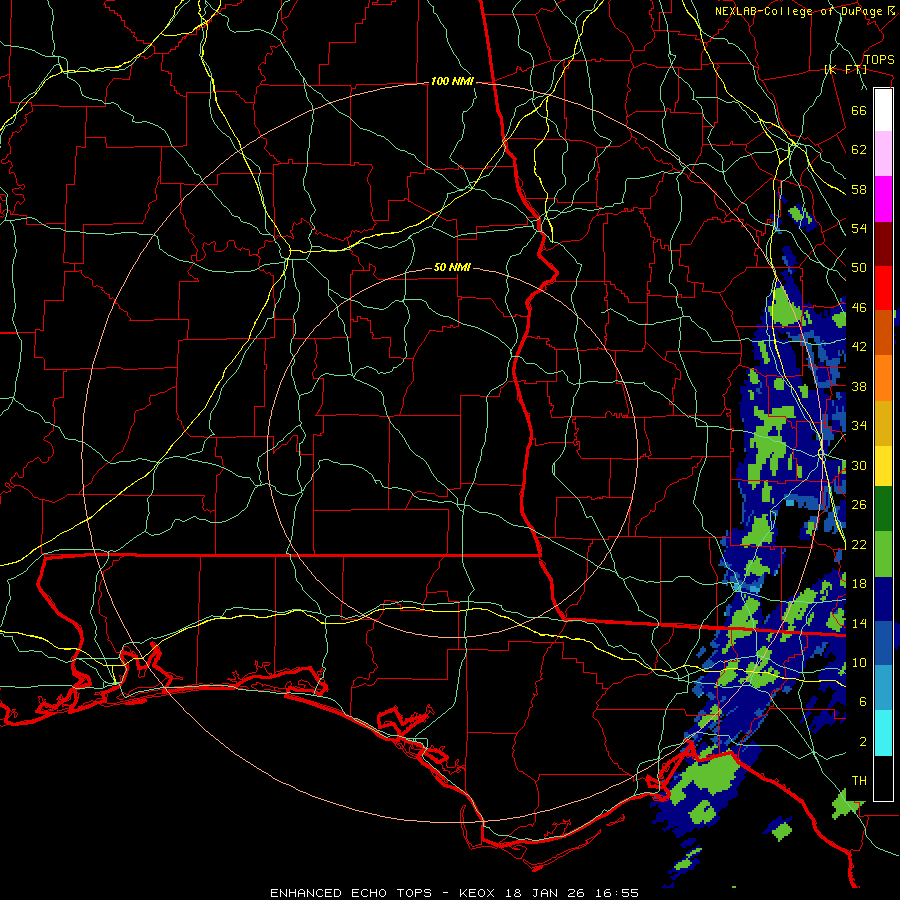Click the '50 NMI' range ring label

pos(452,267)
